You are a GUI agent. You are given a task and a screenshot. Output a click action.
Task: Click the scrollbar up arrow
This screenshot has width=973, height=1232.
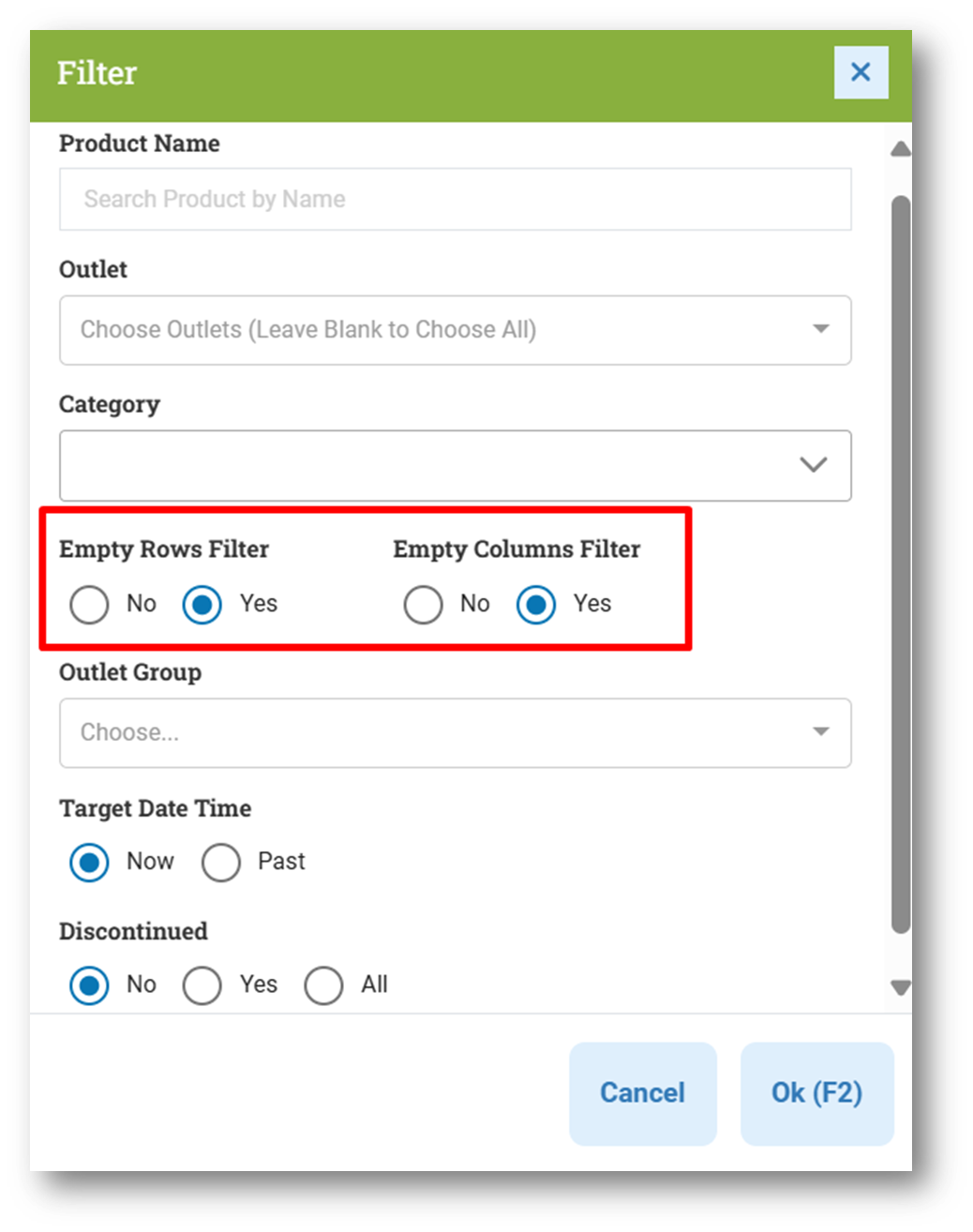click(x=901, y=149)
